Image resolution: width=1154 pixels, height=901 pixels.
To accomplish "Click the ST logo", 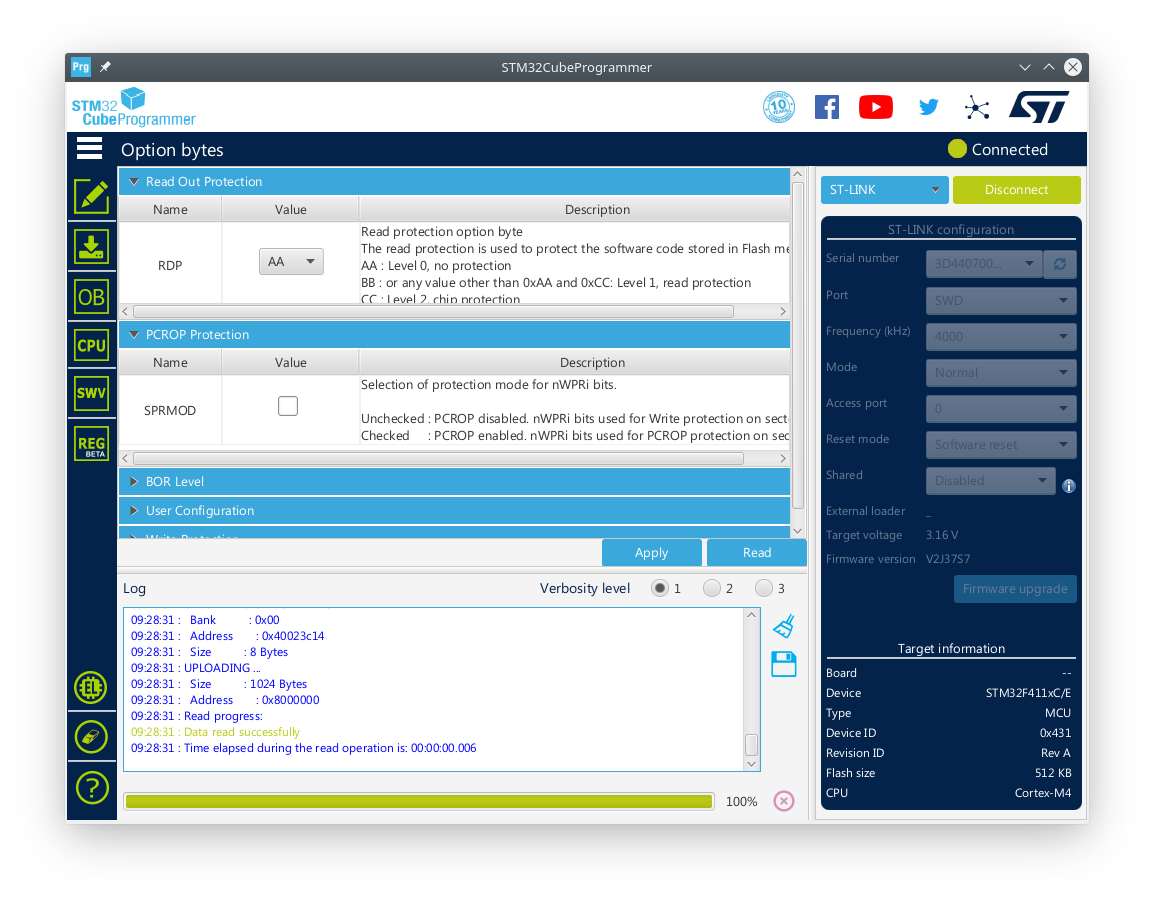I will click(x=1038, y=107).
